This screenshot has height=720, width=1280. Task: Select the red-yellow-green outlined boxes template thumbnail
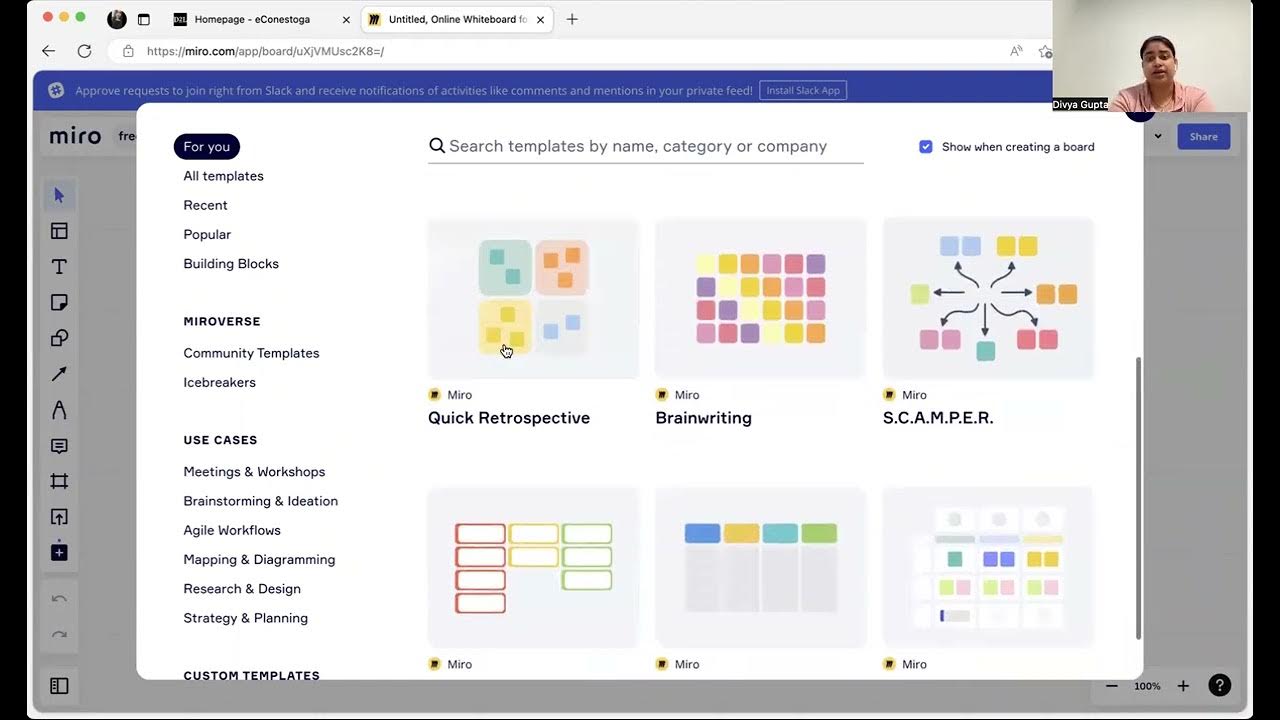click(x=533, y=567)
